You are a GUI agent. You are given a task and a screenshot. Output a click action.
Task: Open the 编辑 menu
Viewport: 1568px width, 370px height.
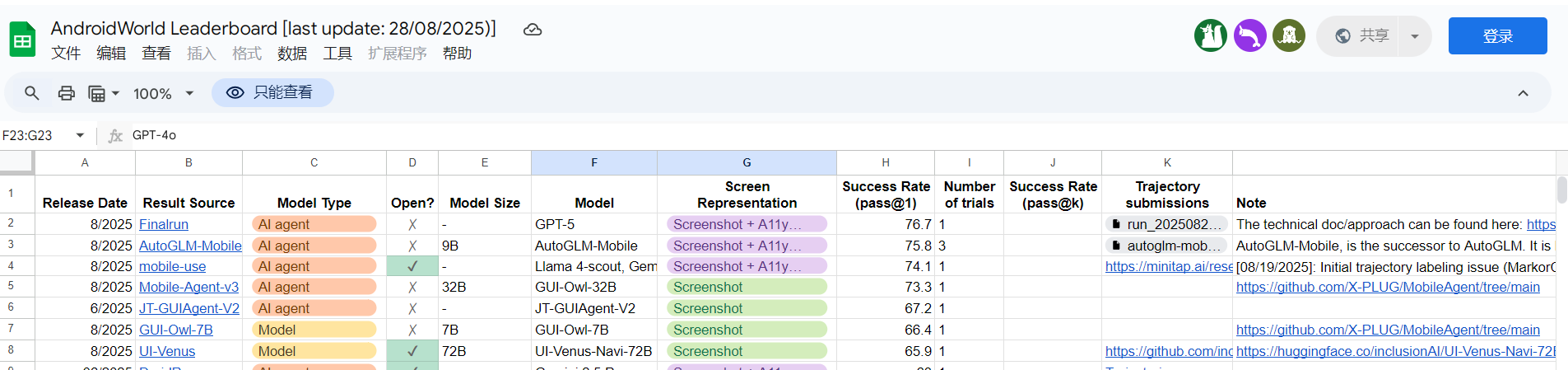pos(111,54)
